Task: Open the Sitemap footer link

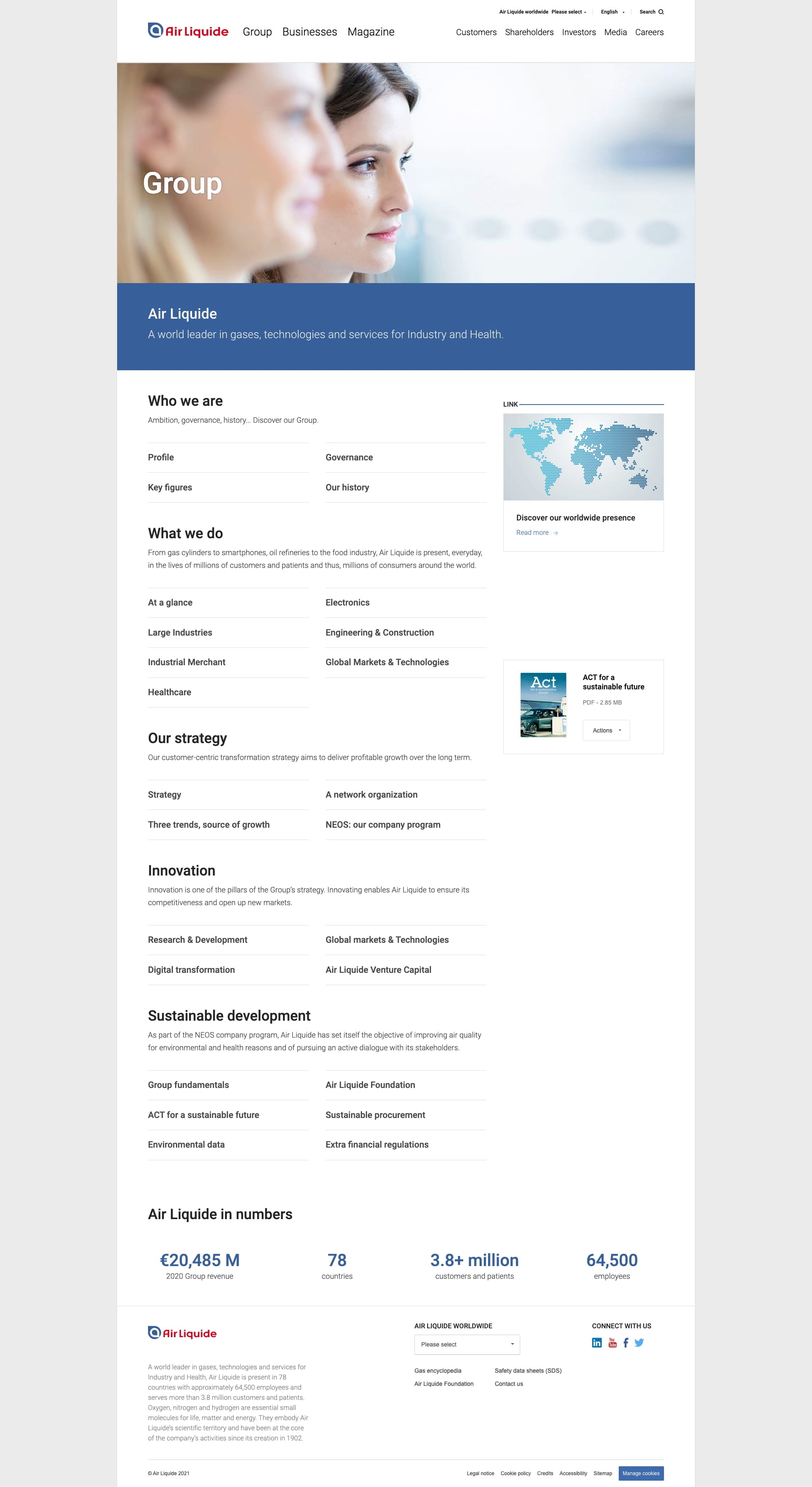Action: click(x=603, y=1473)
